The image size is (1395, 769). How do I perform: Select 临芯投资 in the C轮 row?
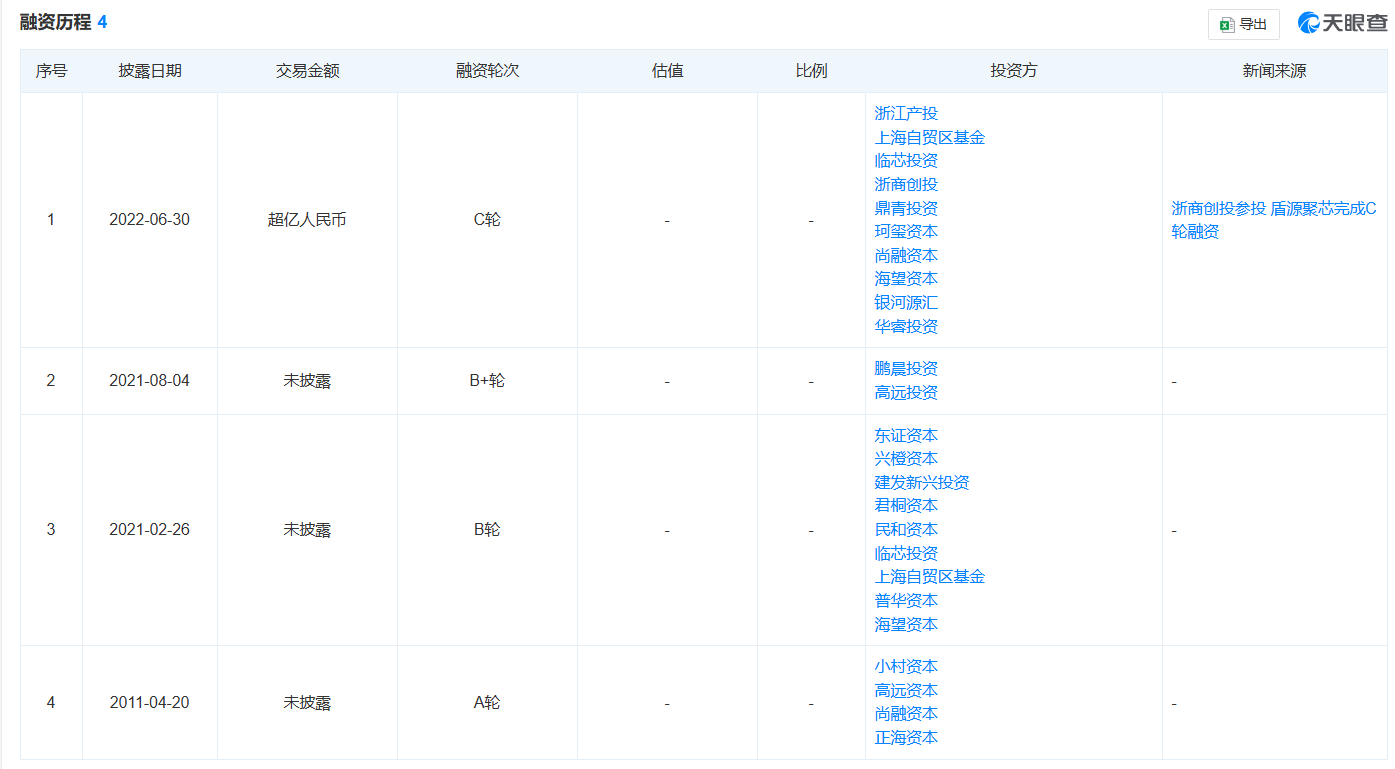pyautogui.click(x=906, y=160)
